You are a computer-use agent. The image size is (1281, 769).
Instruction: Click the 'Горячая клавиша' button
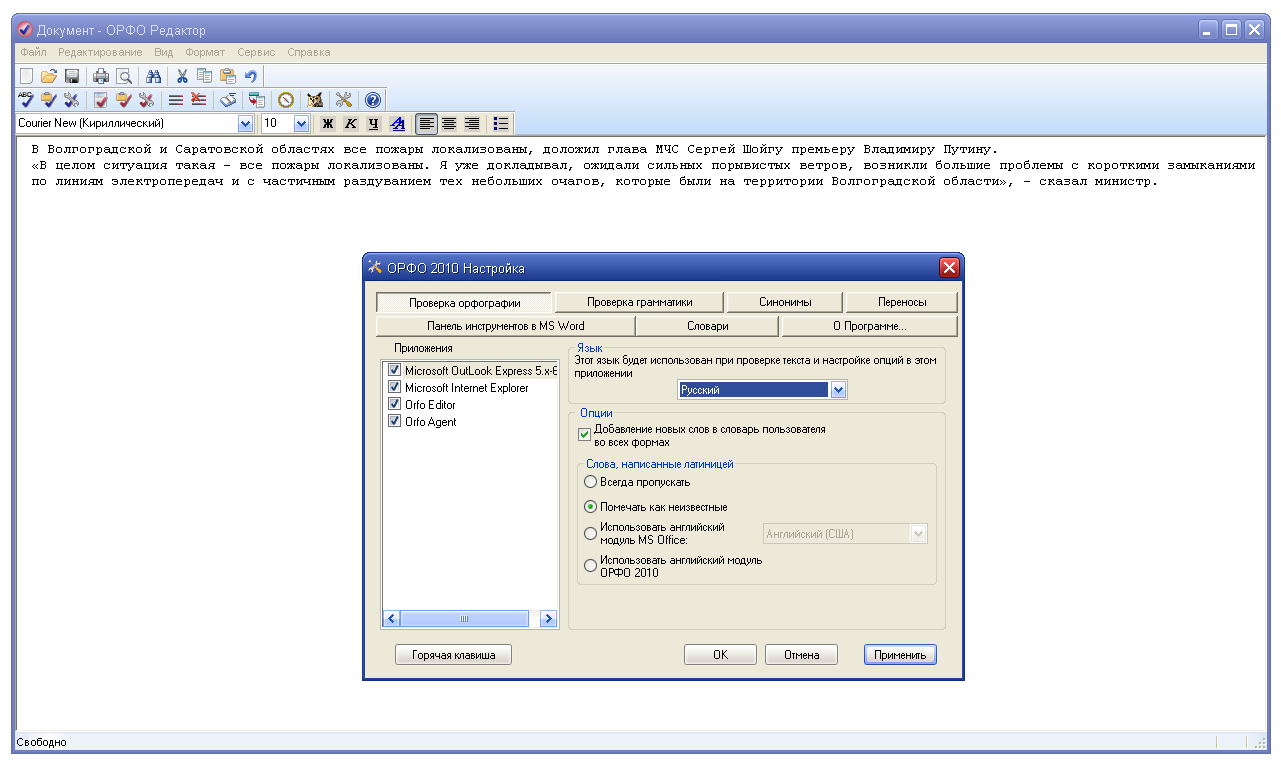point(453,655)
